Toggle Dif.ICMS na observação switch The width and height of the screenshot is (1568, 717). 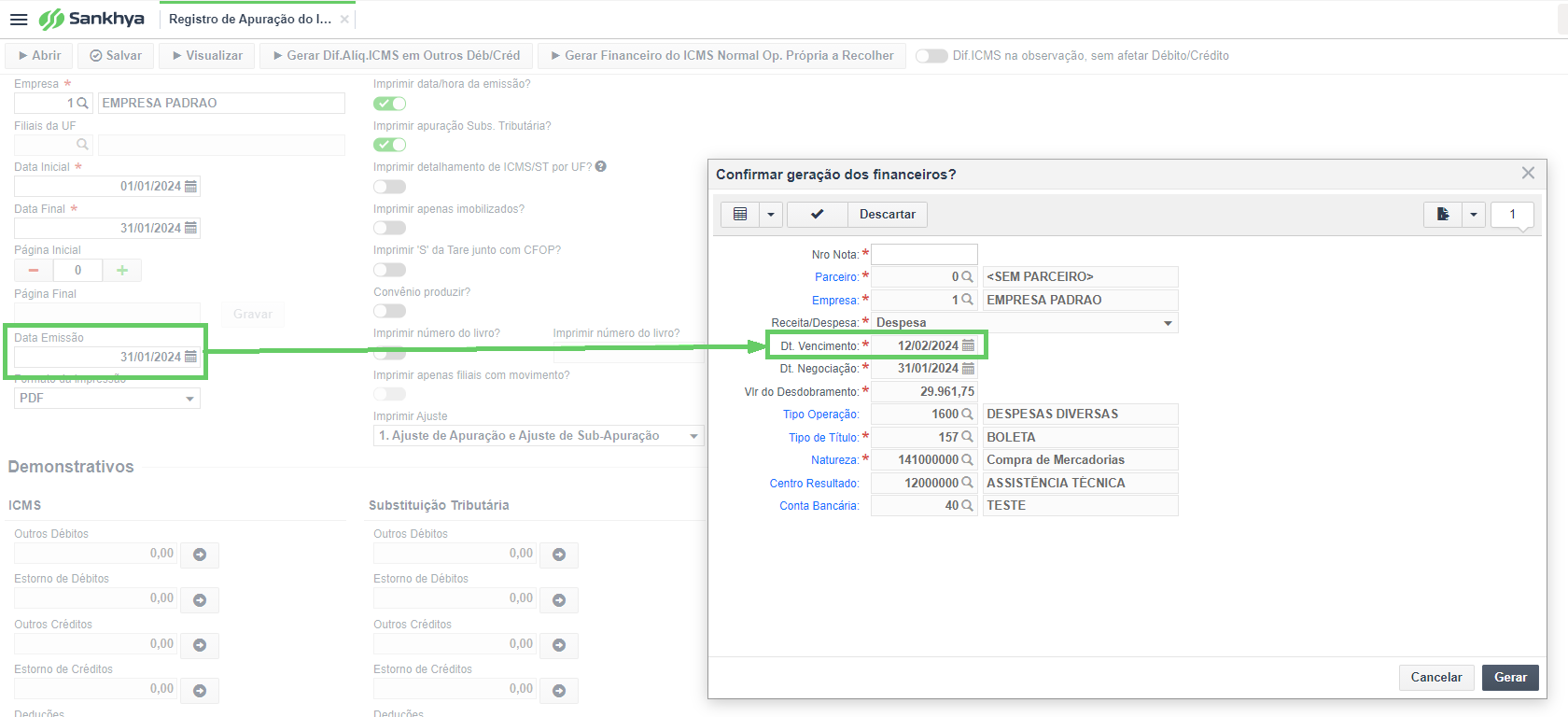coord(931,56)
